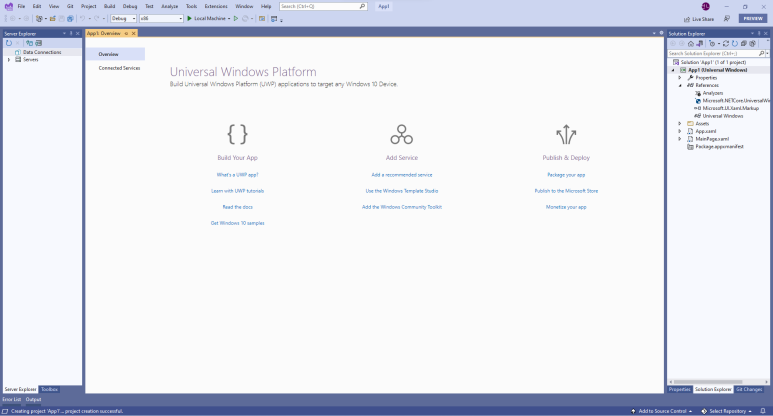Viewport: 773px width, 416px height.
Task: Expand the Properties node in Solution Explorer
Action: pyautogui.click(x=680, y=78)
